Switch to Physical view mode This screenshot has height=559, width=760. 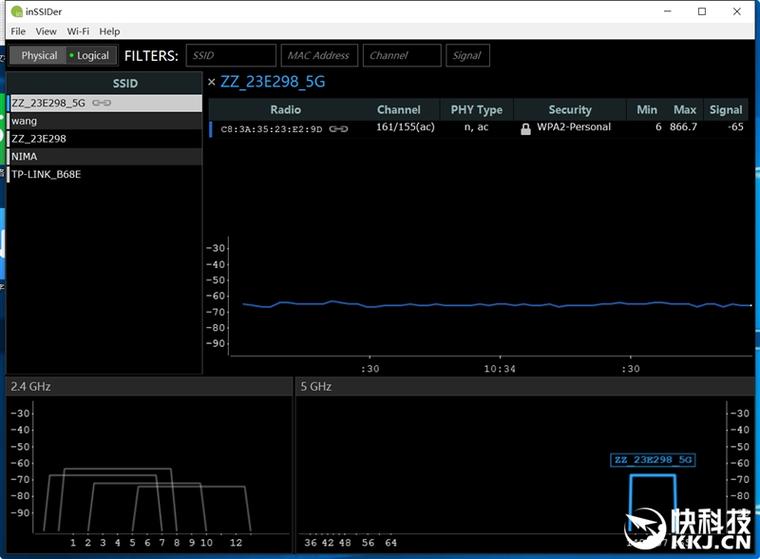[x=39, y=56]
